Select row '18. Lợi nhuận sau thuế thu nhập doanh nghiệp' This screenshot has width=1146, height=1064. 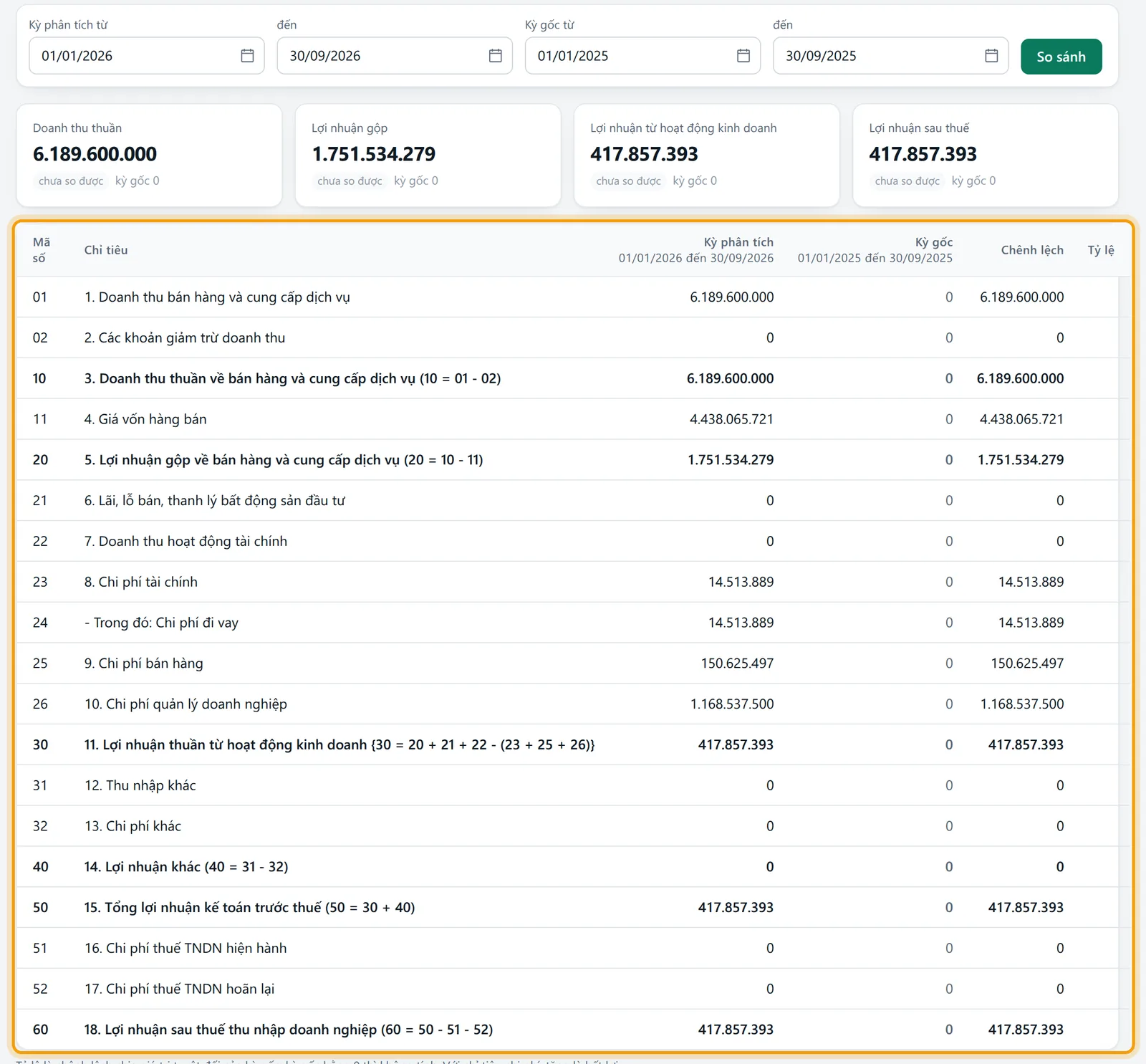click(567, 1030)
